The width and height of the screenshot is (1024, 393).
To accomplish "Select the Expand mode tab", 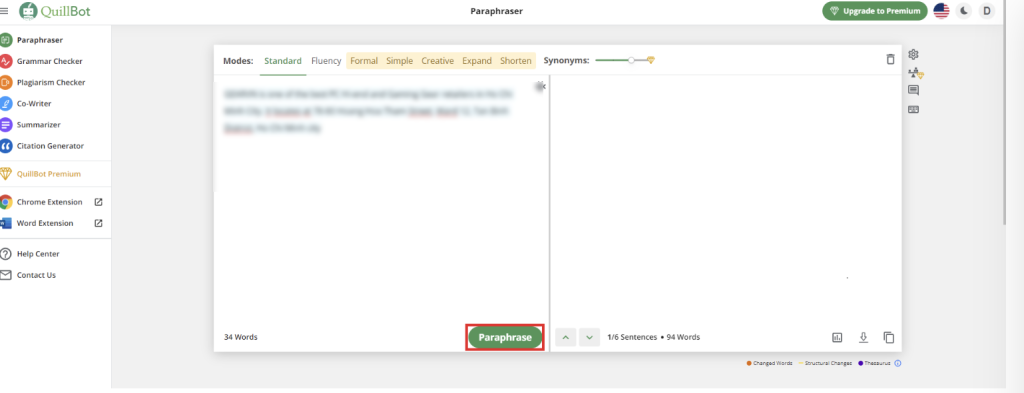I will point(477,61).
